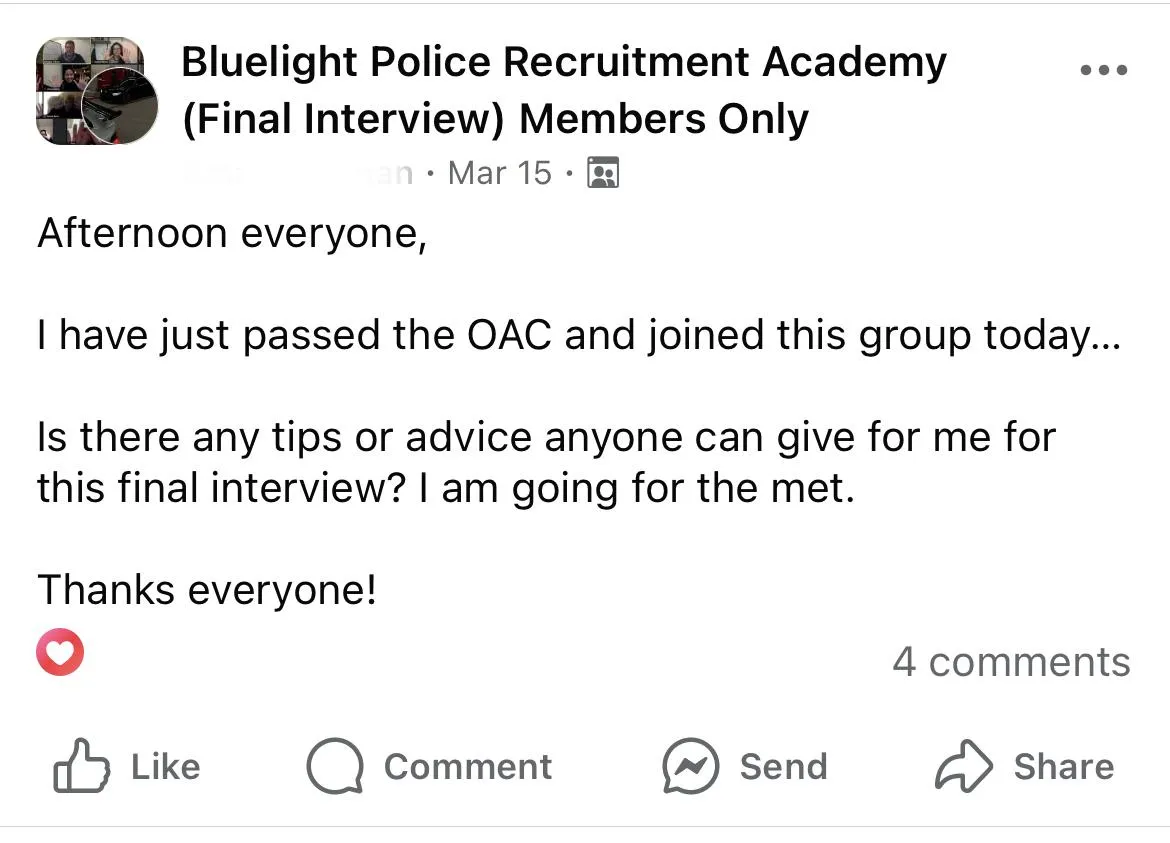Tap the "Thanks everyone!" closing line
Image resolution: width=1170 pixels, height=843 pixels.
coord(207,590)
